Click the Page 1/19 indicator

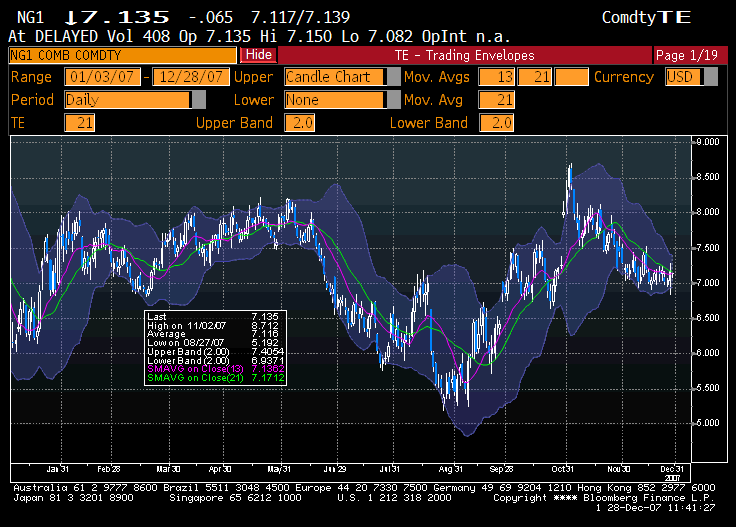point(684,55)
